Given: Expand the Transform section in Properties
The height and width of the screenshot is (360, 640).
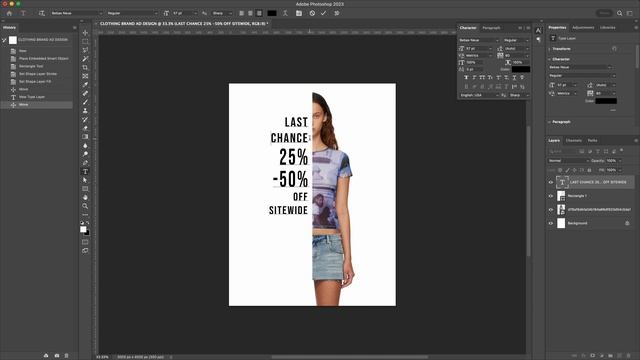Looking at the screenshot, I should (x=549, y=49).
